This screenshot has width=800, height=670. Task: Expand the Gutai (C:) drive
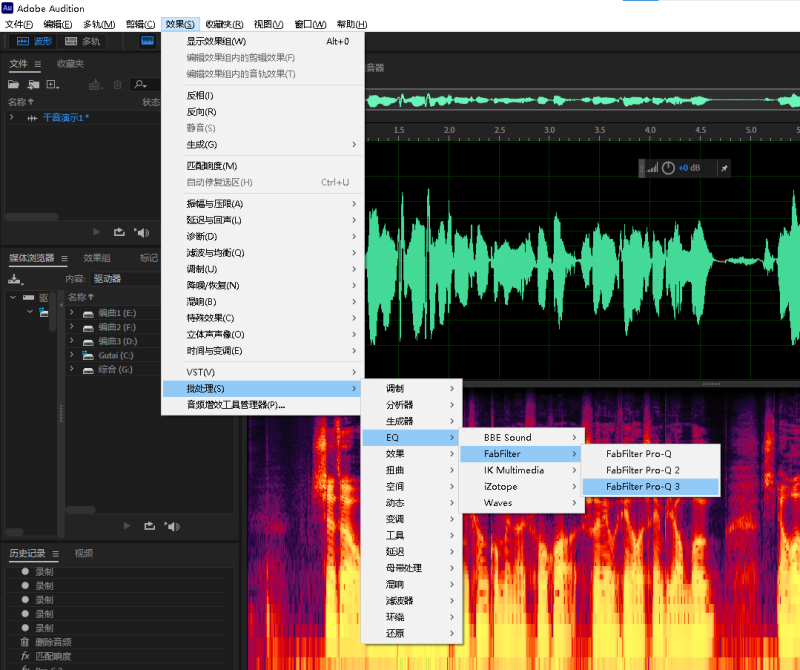72,355
